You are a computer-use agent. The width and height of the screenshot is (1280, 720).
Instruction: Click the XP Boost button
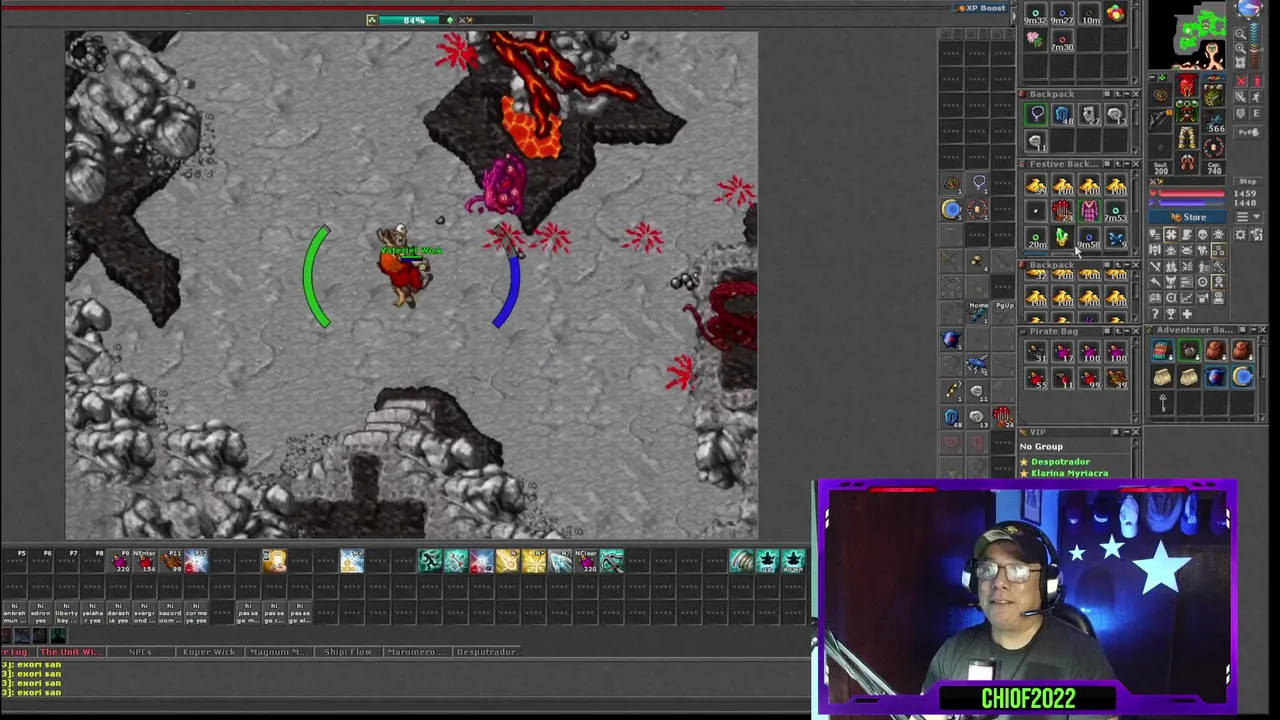click(981, 8)
